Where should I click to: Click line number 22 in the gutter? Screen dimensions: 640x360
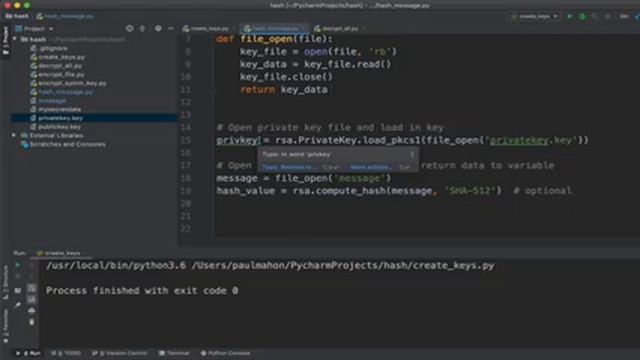185,229
